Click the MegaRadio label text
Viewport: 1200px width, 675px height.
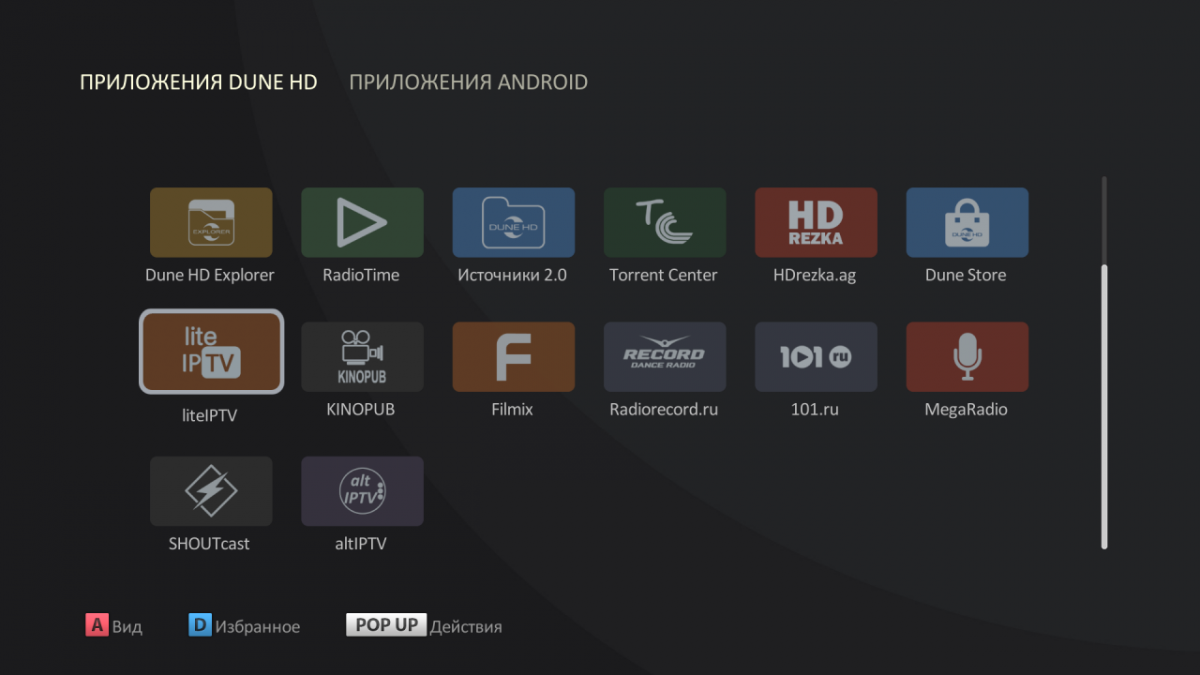966,409
